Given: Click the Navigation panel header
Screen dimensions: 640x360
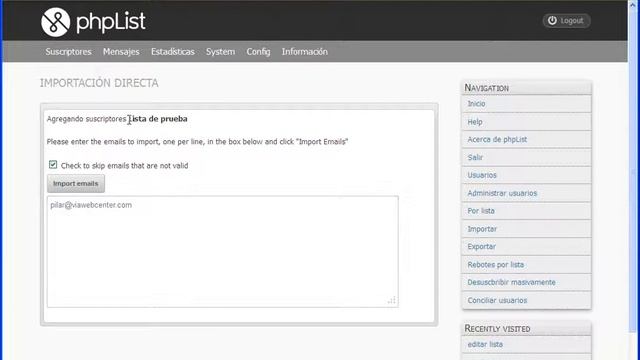Looking at the screenshot, I should click(526, 88).
